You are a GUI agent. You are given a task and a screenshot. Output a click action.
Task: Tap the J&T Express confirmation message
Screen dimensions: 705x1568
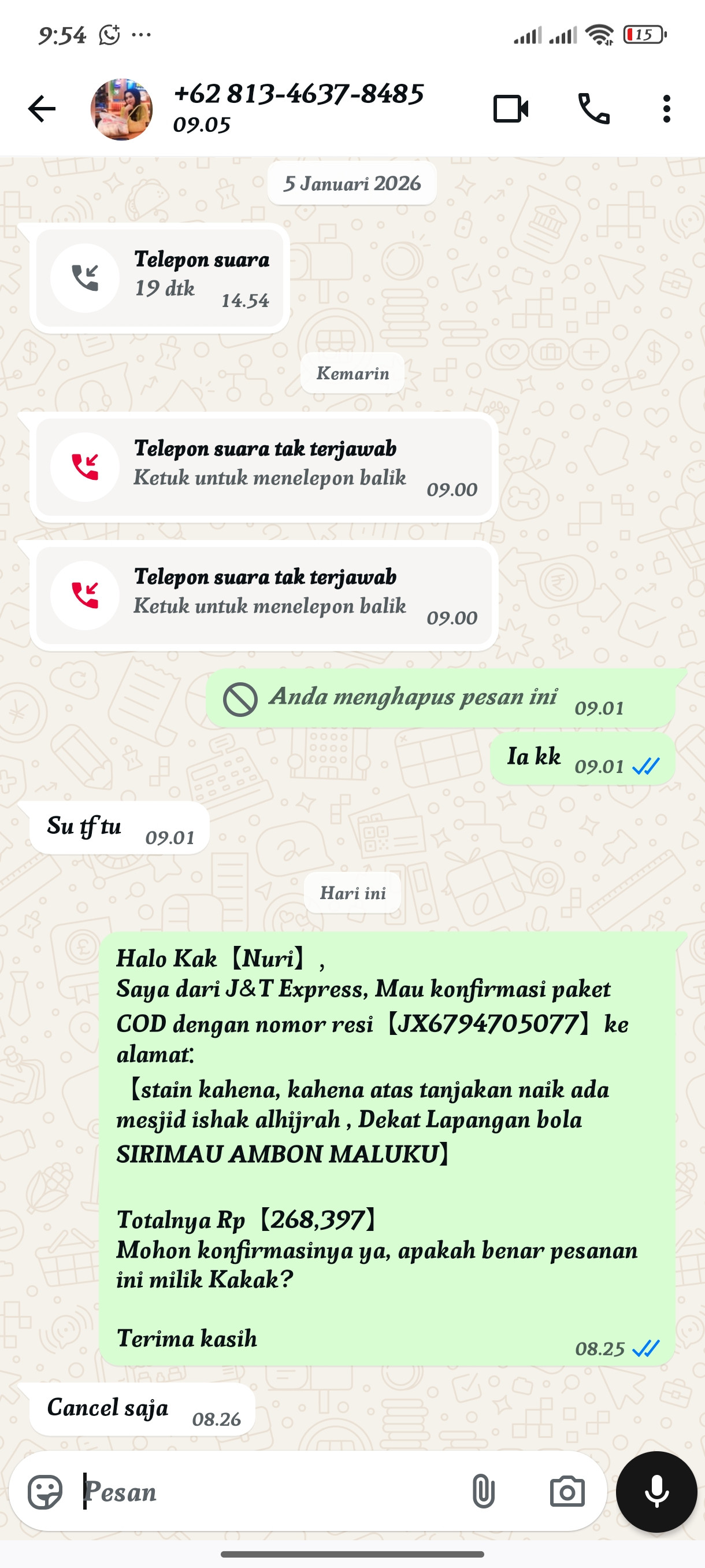click(387, 1149)
